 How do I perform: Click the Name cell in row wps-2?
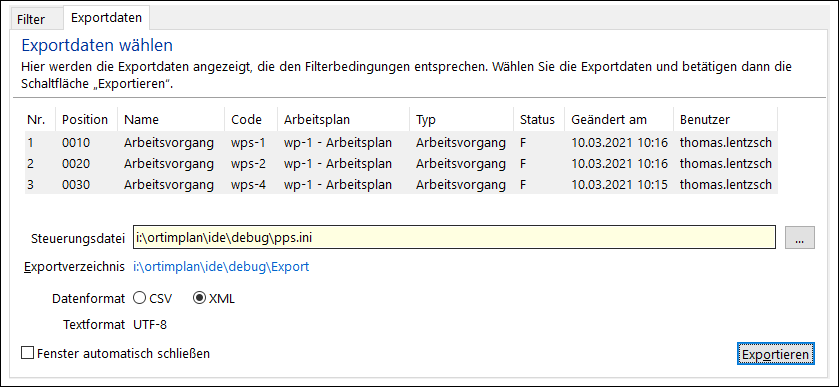tap(169, 163)
